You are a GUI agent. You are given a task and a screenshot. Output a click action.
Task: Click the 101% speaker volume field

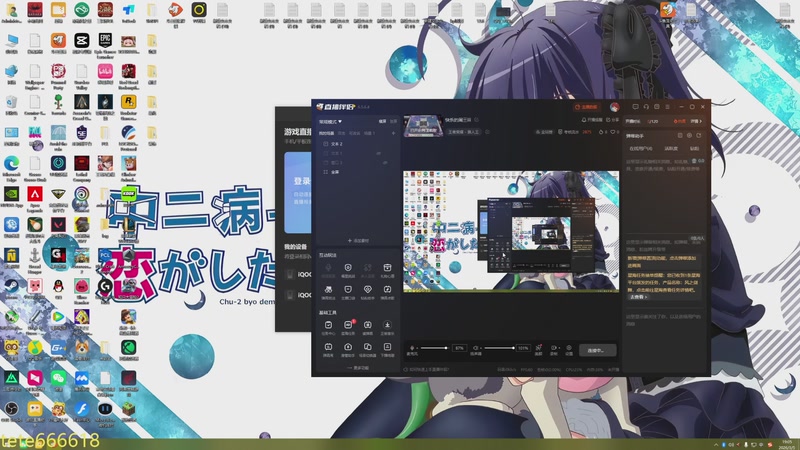[x=523, y=348]
